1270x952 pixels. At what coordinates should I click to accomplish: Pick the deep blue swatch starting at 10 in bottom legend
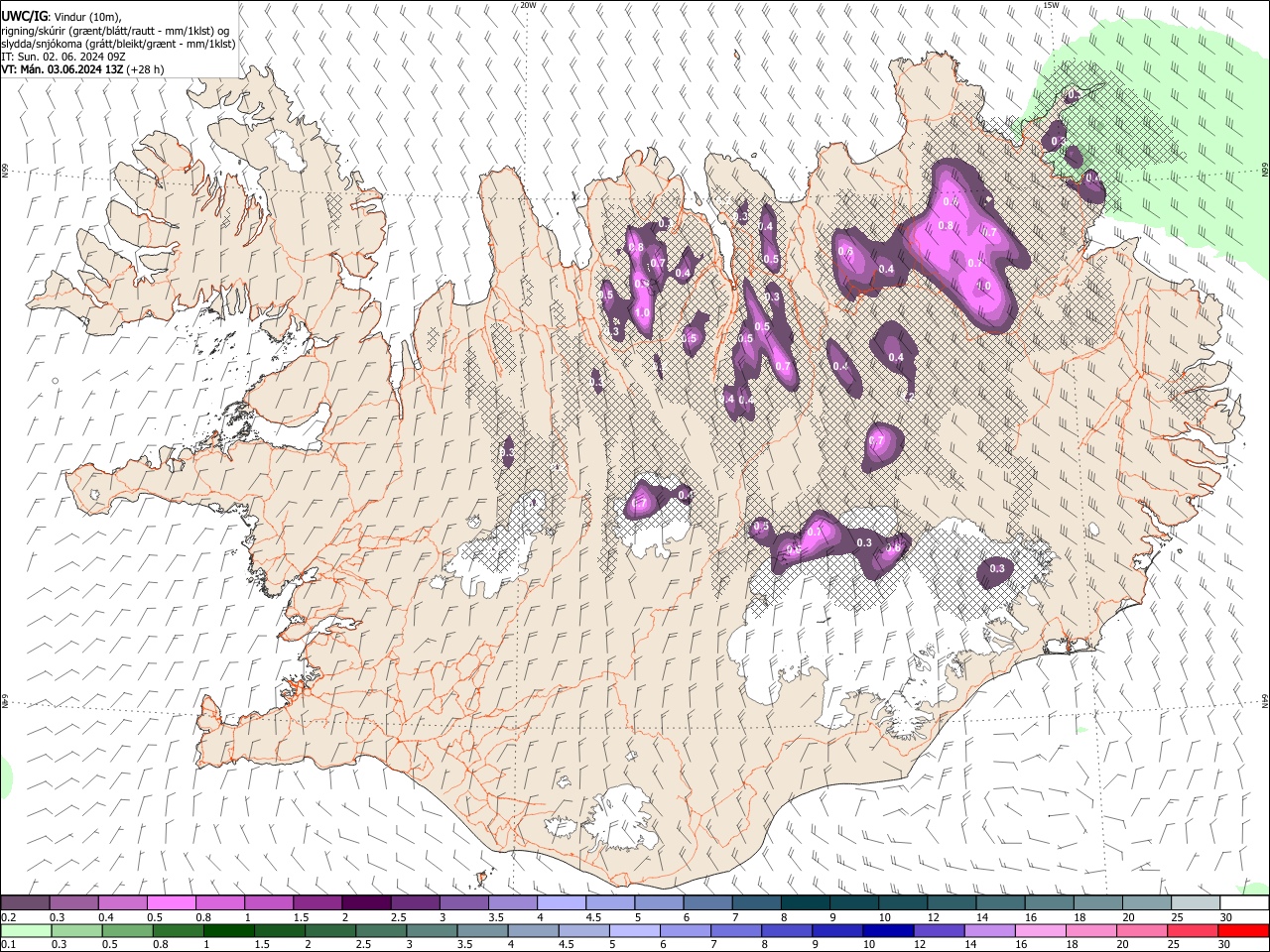tap(888, 930)
